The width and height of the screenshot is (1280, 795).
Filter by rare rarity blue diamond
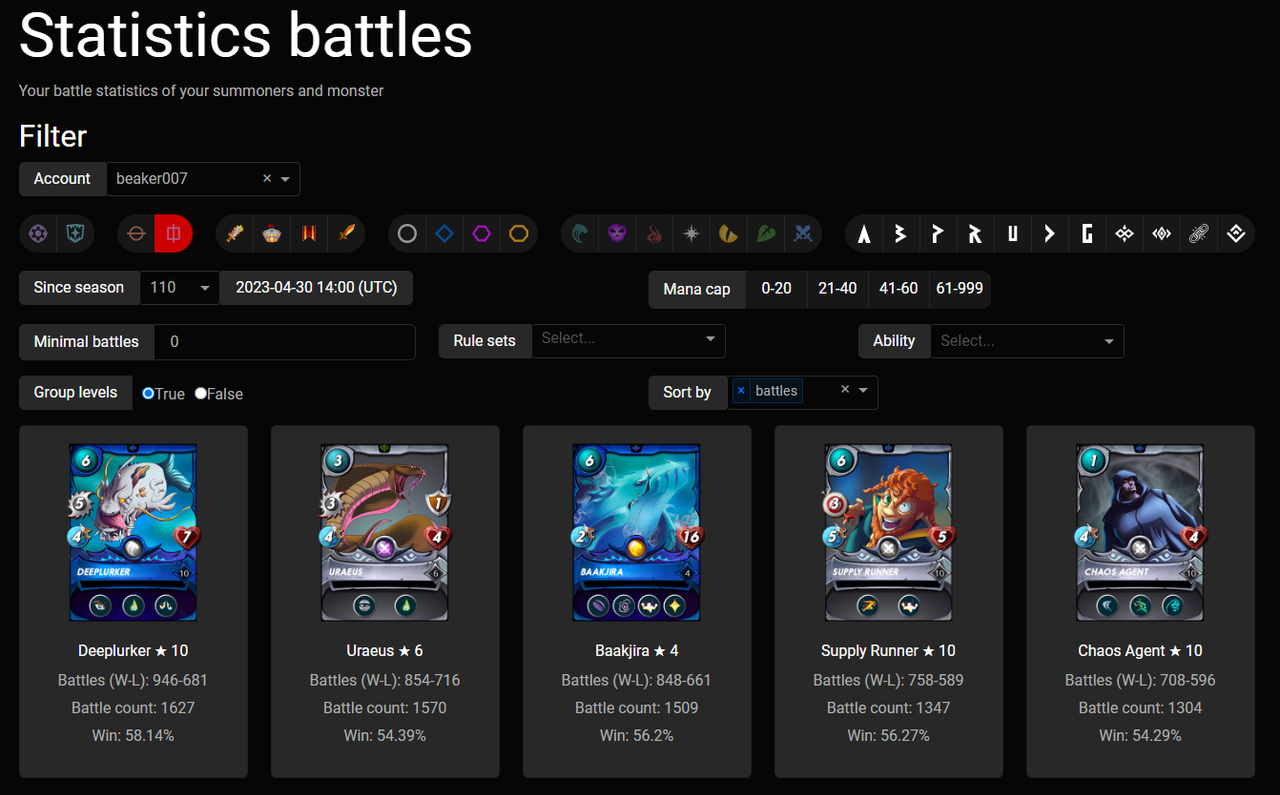pyautogui.click(x=445, y=234)
